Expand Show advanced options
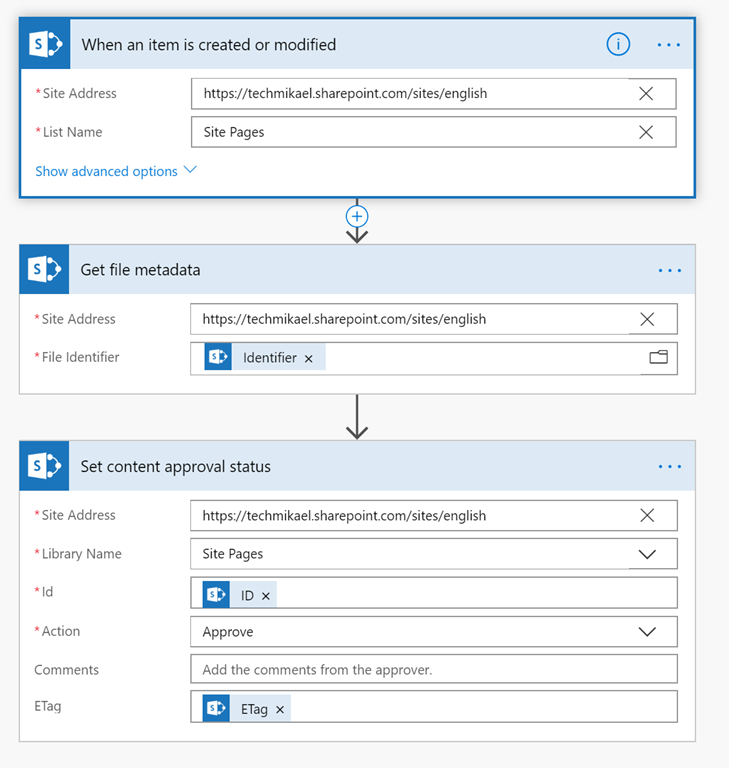The image size is (729, 768). (x=106, y=171)
